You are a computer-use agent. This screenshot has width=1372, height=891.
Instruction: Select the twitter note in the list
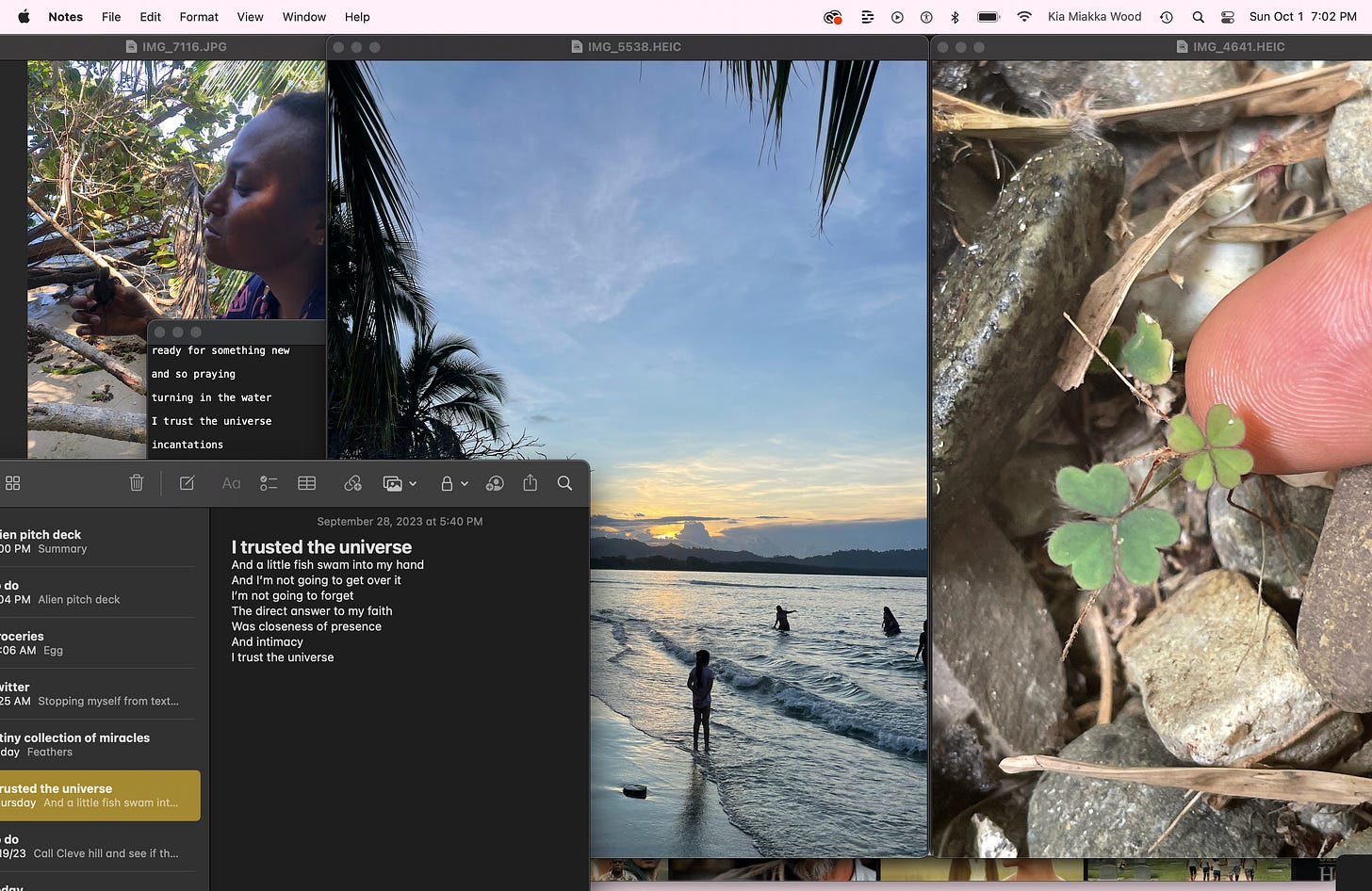99,694
